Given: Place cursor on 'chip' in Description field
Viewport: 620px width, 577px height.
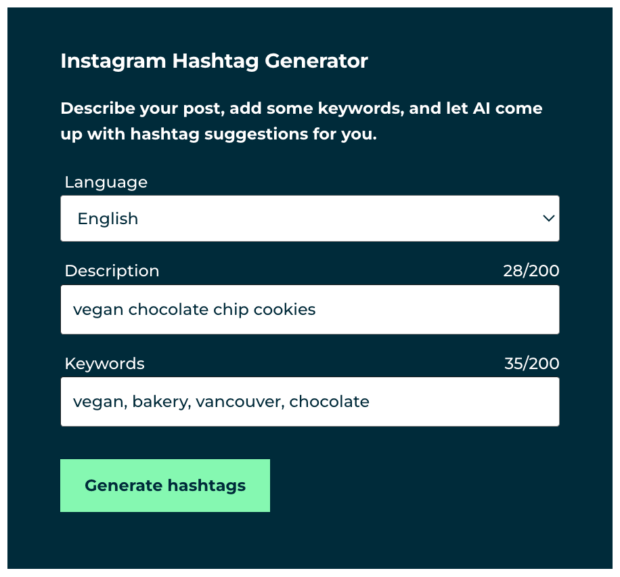Looking at the screenshot, I should click(x=231, y=309).
